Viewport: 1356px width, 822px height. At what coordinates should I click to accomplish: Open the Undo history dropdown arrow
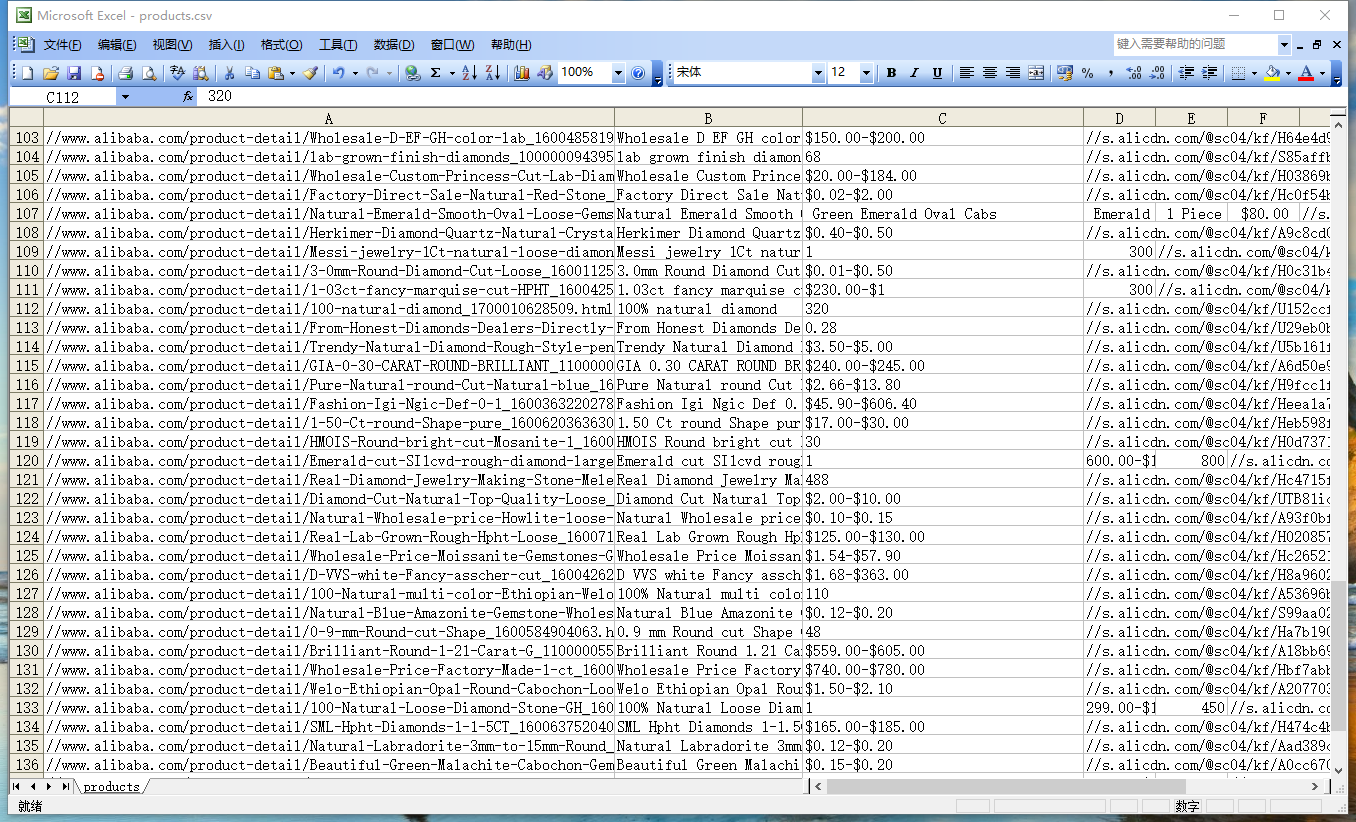click(x=354, y=73)
